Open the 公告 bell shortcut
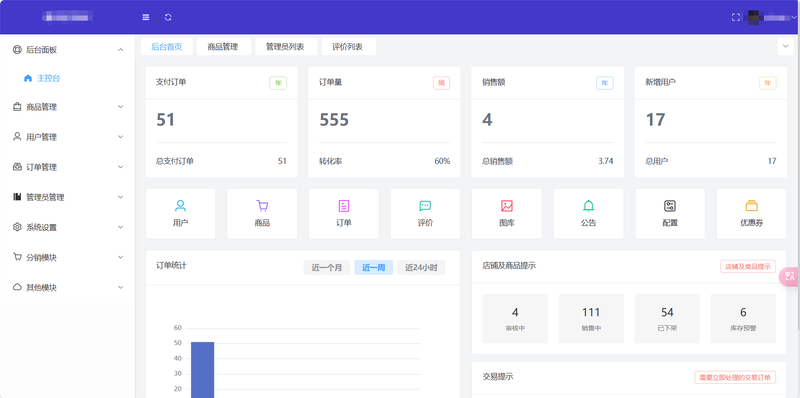This screenshot has height=398, width=800. tap(588, 213)
